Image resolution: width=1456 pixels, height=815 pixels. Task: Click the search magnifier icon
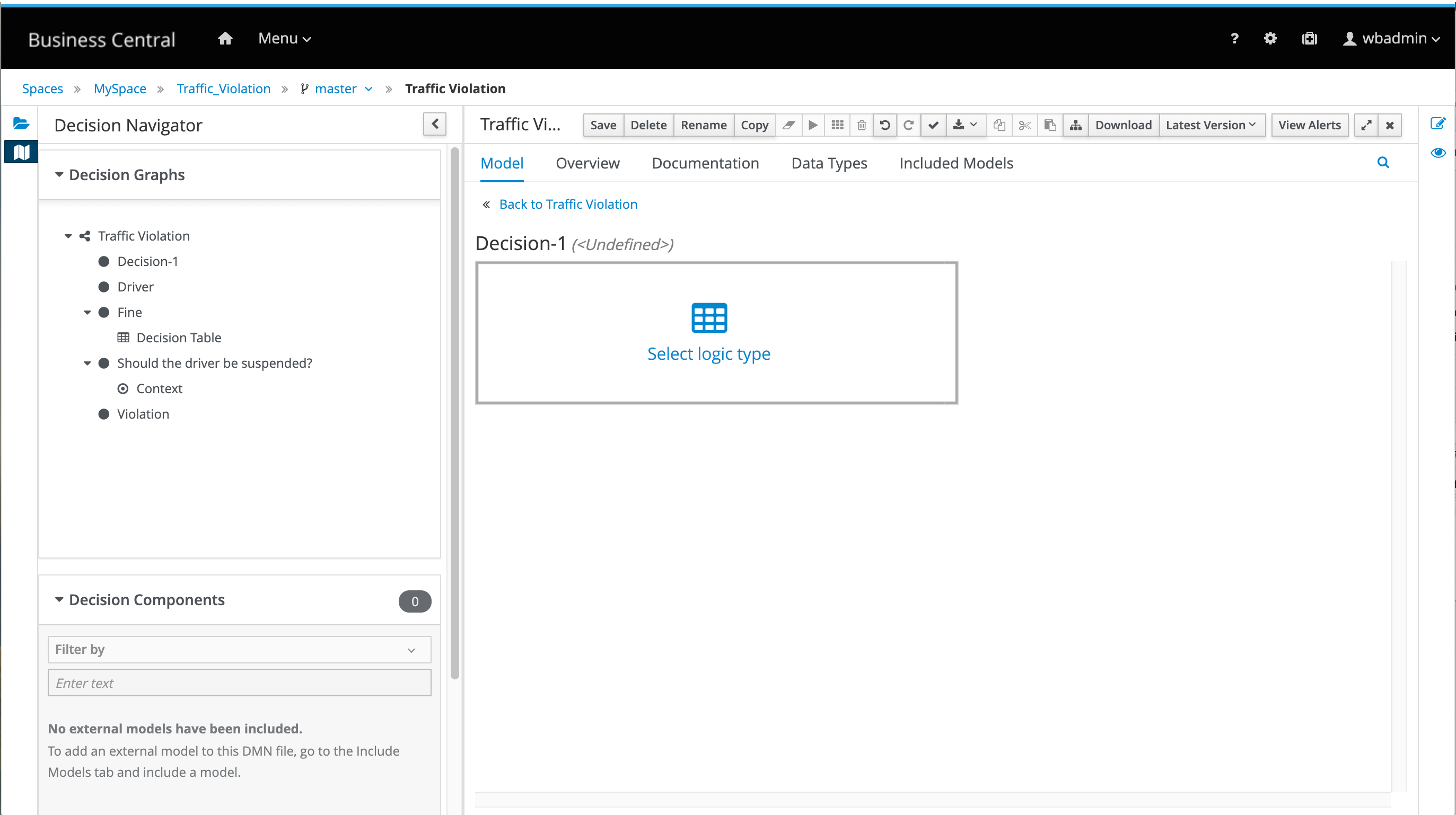[1382, 163]
